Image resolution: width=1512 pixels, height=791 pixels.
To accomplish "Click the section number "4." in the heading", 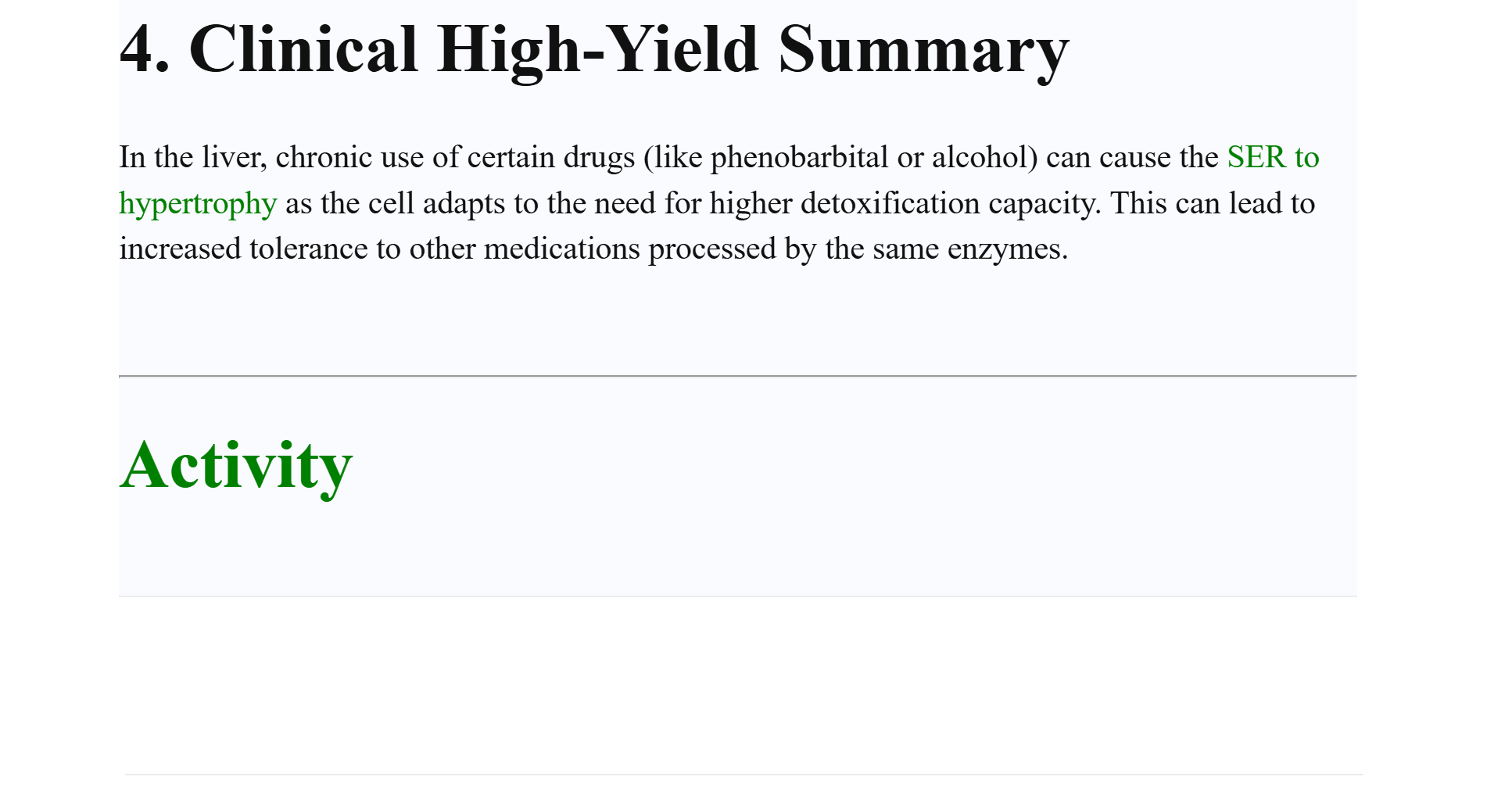I will (145, 50).
